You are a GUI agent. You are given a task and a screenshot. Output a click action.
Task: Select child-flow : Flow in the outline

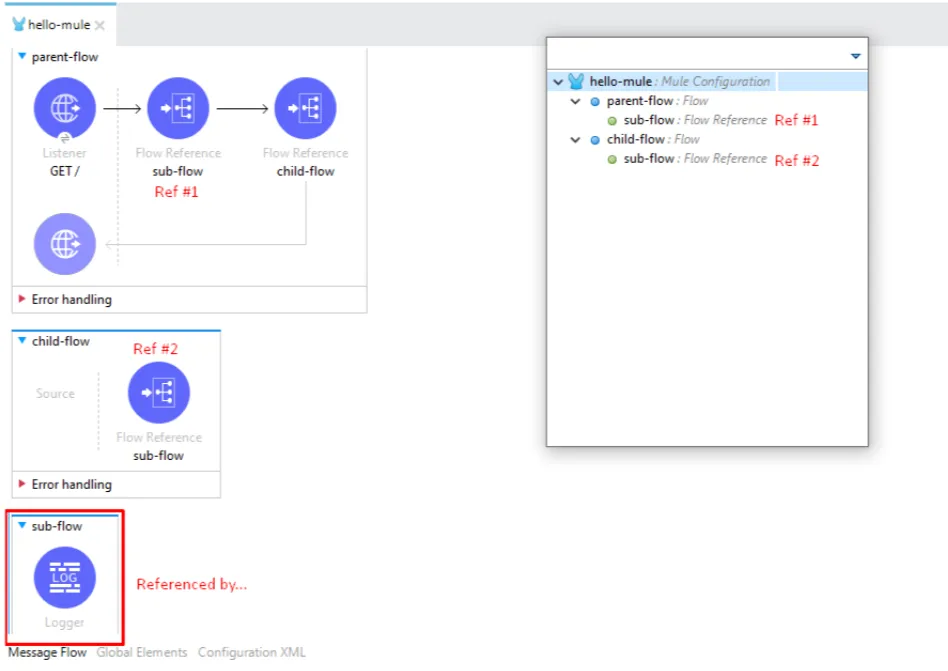653,140
